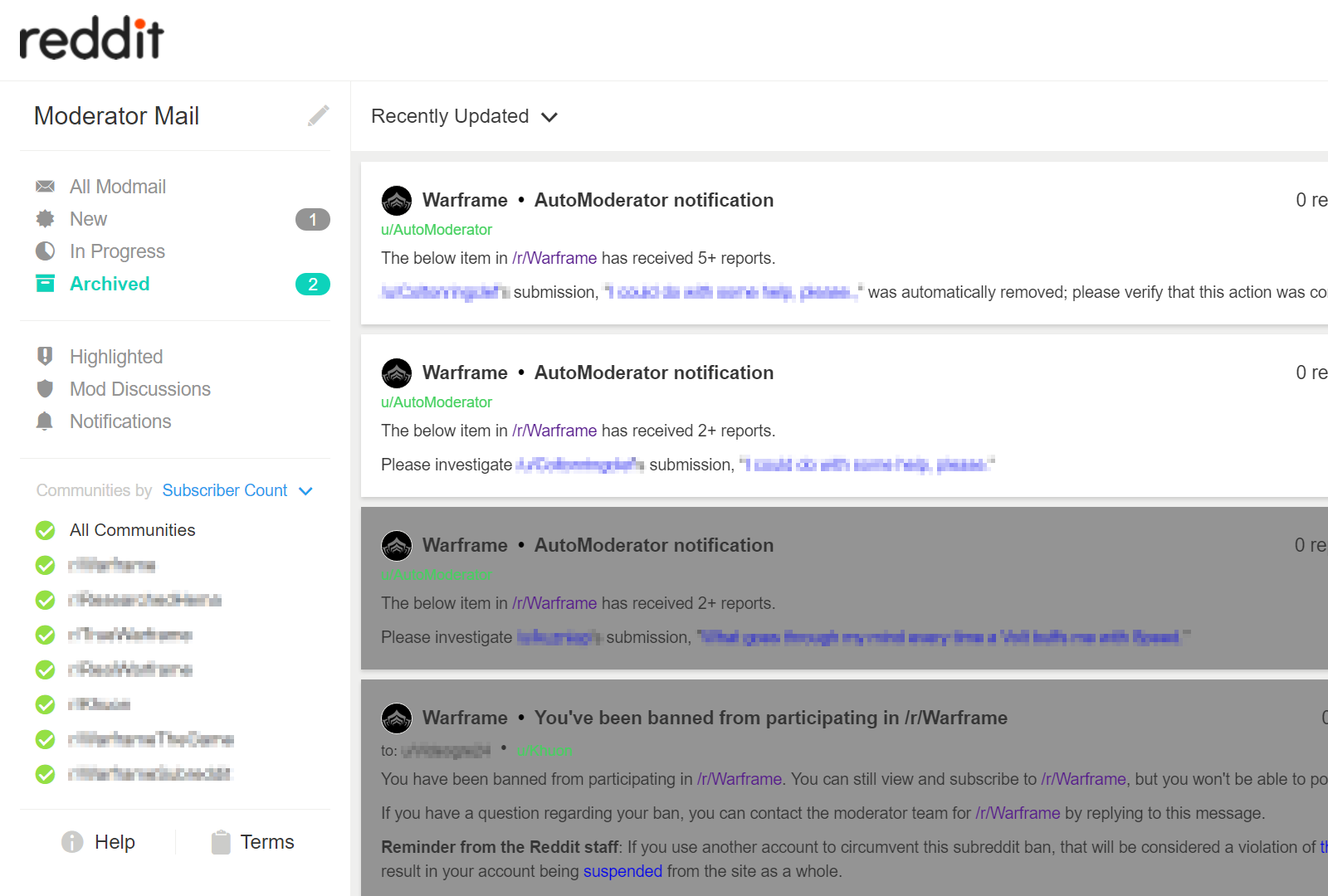This screenshot has width=1328, height=896.
Task: Click blurred submission title in first message
Action: click(733, 292)
